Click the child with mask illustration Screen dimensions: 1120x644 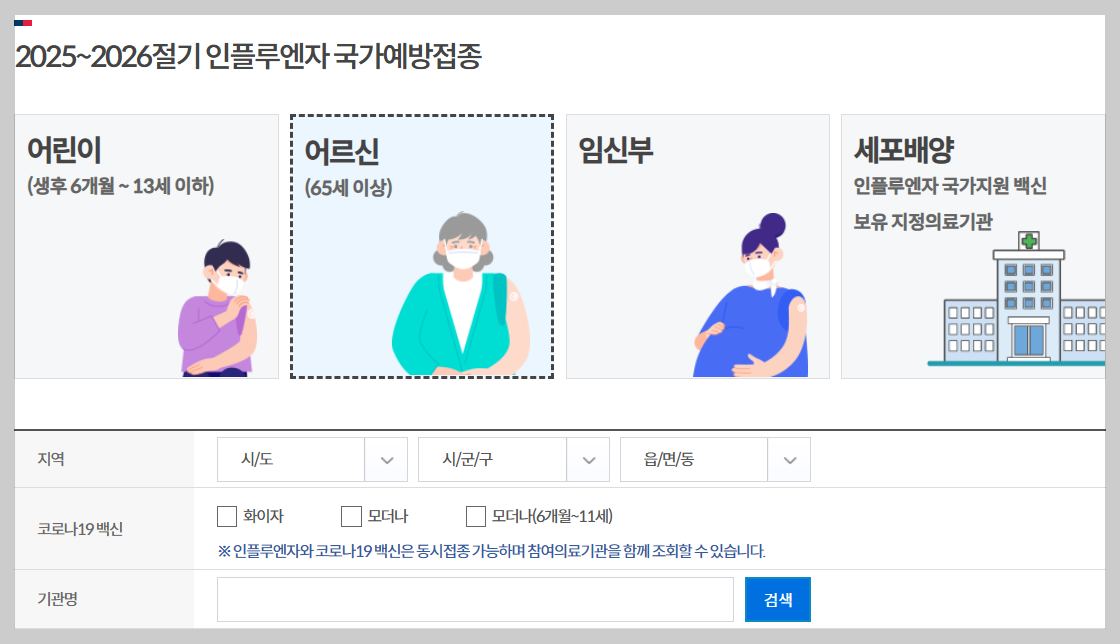click(x=217, y=308)
